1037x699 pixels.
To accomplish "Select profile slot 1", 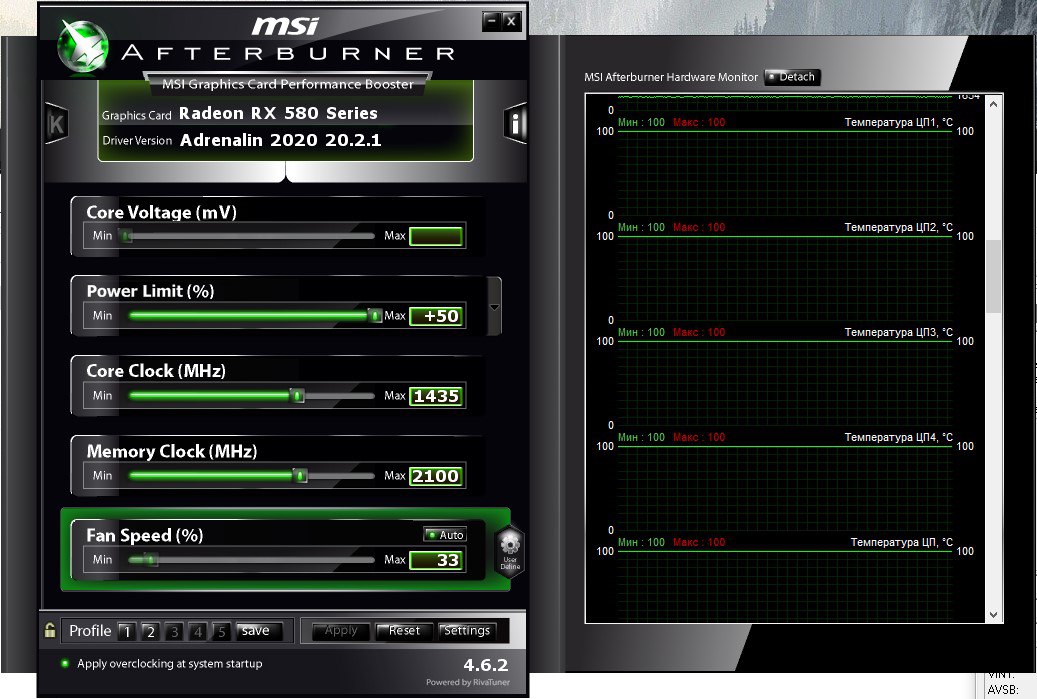I will click(127, 632).
